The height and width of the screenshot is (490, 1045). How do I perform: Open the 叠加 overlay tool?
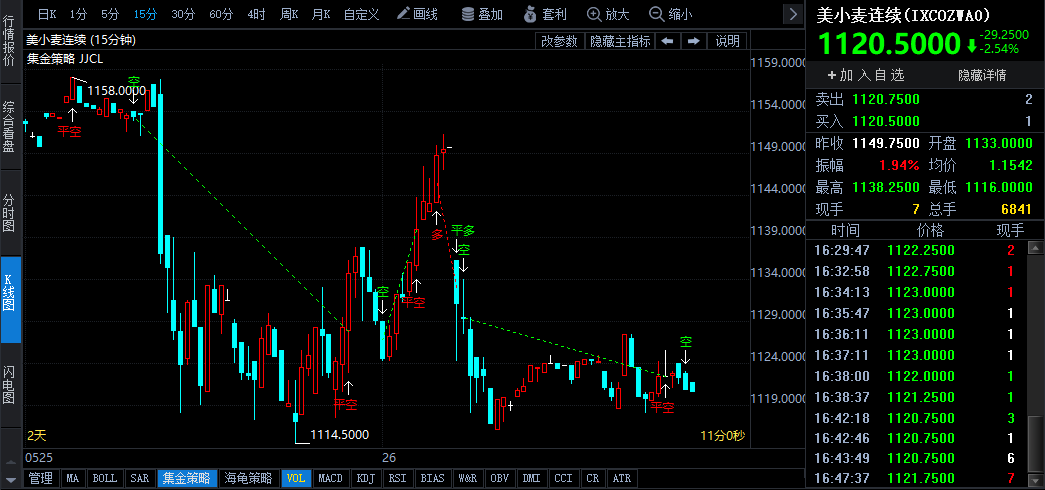[x=483, y=13]
